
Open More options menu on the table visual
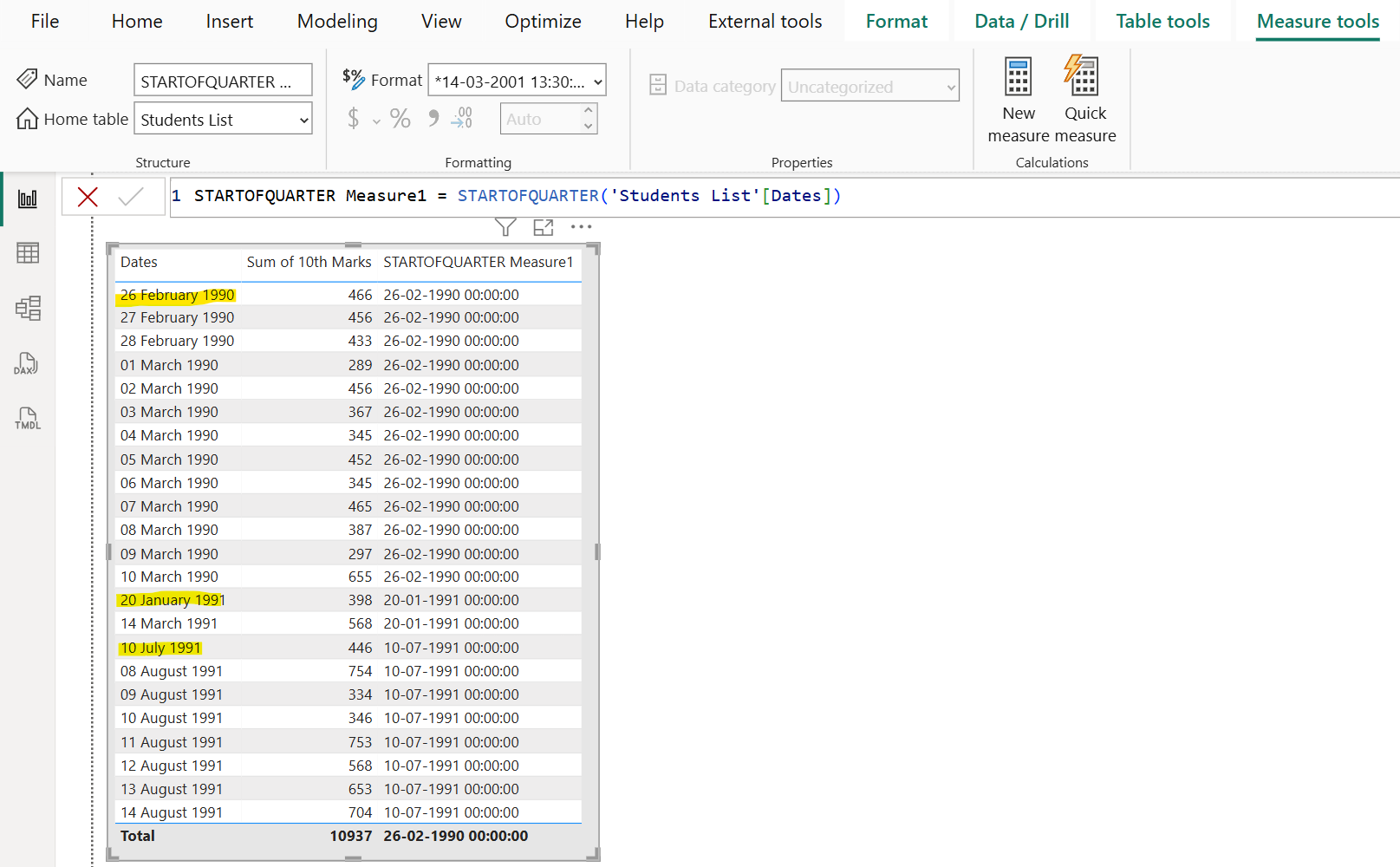[x=581, y=226]
